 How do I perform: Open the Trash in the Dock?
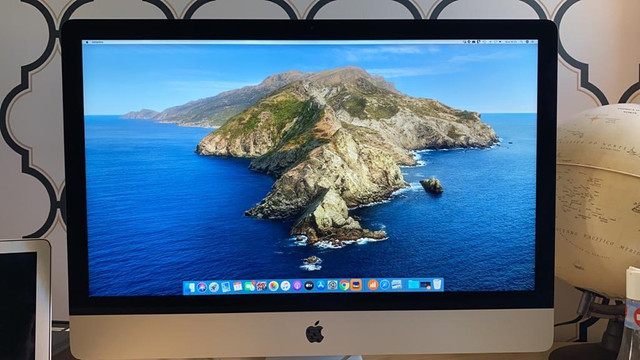(x=437, y=284)
